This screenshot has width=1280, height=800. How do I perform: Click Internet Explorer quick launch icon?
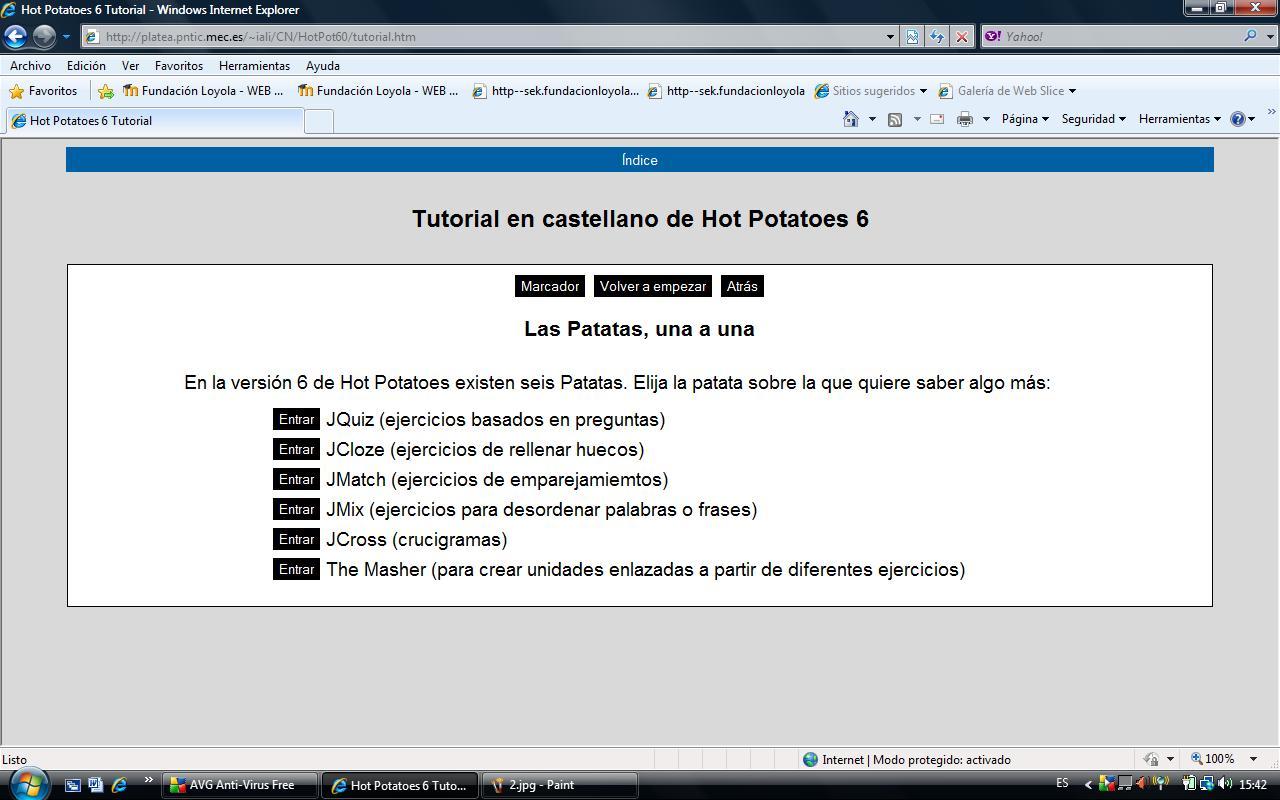[x=119, y=785]
